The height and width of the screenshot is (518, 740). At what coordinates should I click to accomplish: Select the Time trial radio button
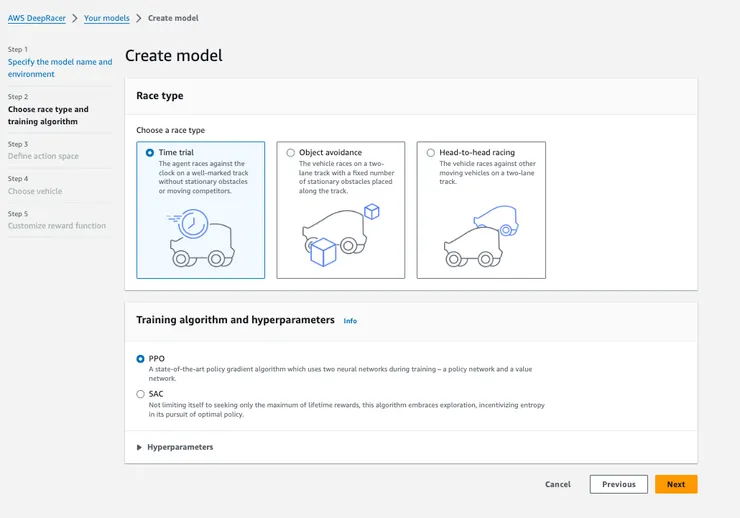150,153
